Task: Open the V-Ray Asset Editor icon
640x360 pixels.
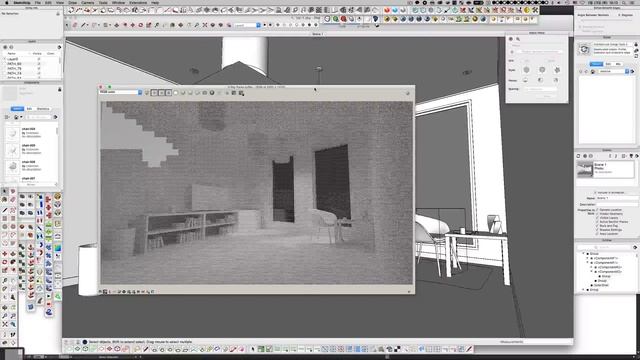Action: (x=327, y=19)
